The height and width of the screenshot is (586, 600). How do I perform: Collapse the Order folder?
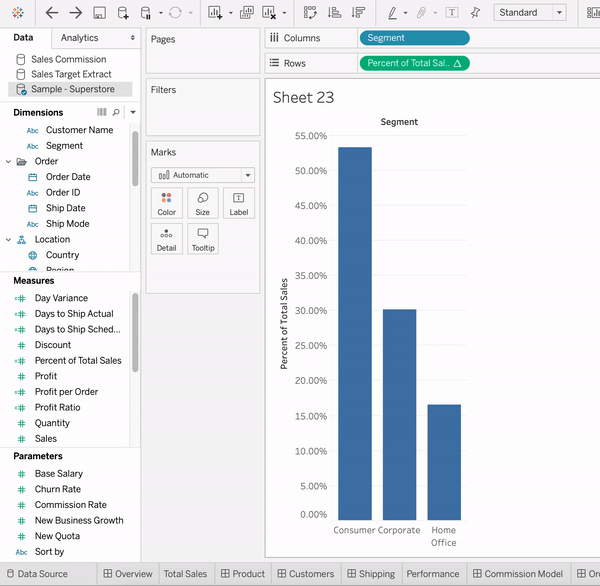pyautogui.click(x=9, y=161)
